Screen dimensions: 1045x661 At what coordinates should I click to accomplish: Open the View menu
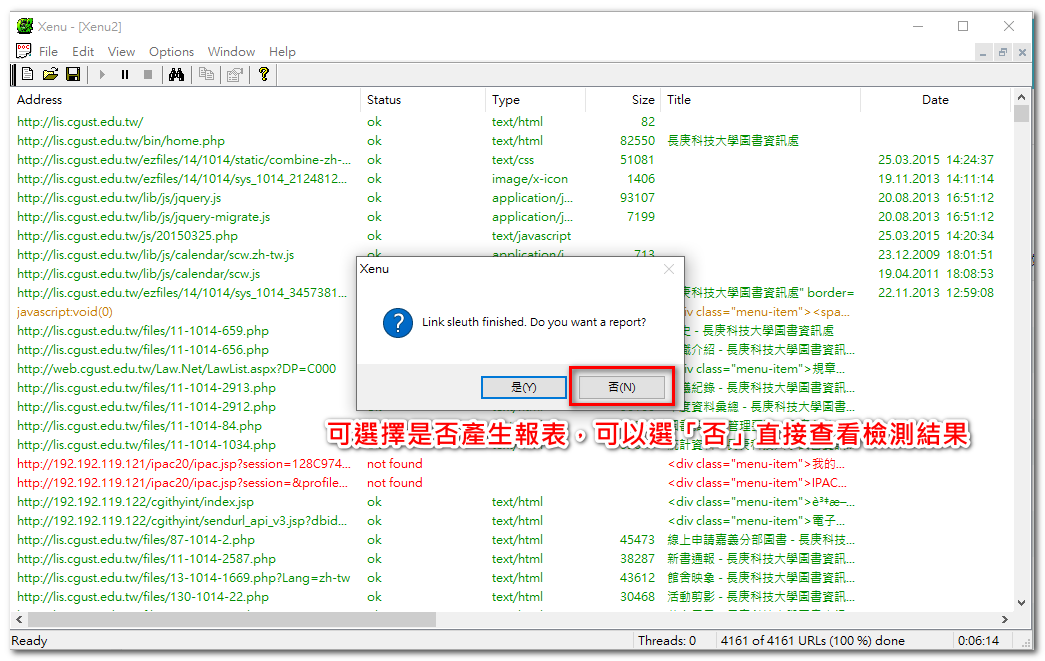pyautogui.click(x=121, y=51)
